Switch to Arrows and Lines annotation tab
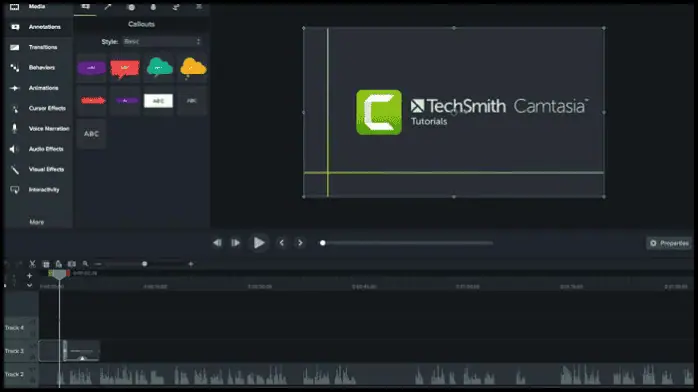Screen dimensions: 698x392 point(108,7)
